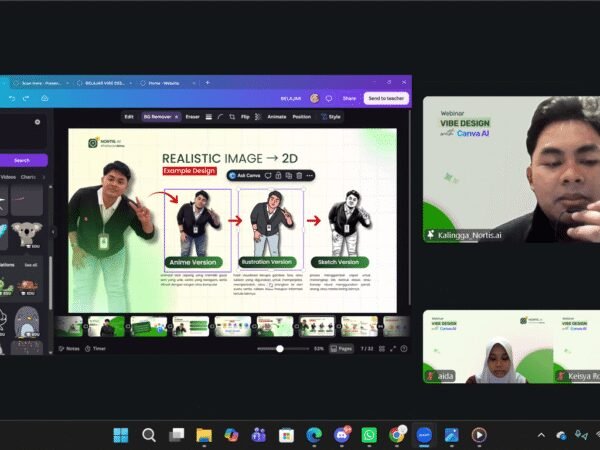Enter fullscreen presentation mode
This screenshot has height=450, width=600.
point(393,349)
